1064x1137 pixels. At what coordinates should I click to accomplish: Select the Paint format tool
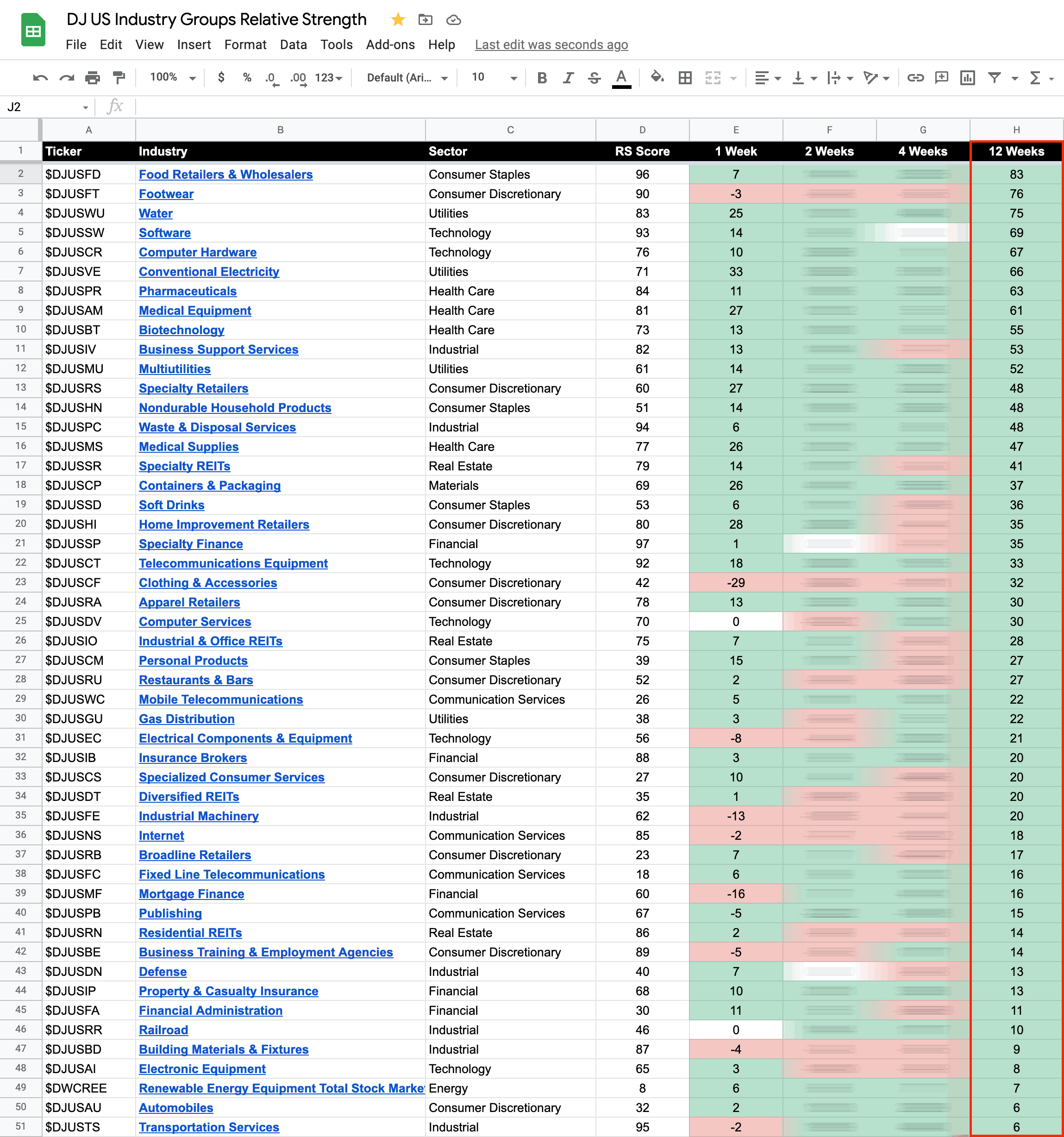(x=119, y=78)
